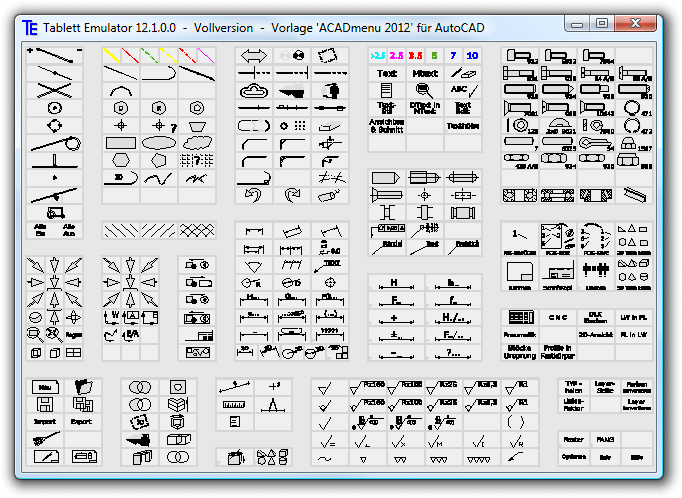The width and height of the screenshot is (682, 498).
Task: Select the spline curve icon
Action: coord(159,178)
